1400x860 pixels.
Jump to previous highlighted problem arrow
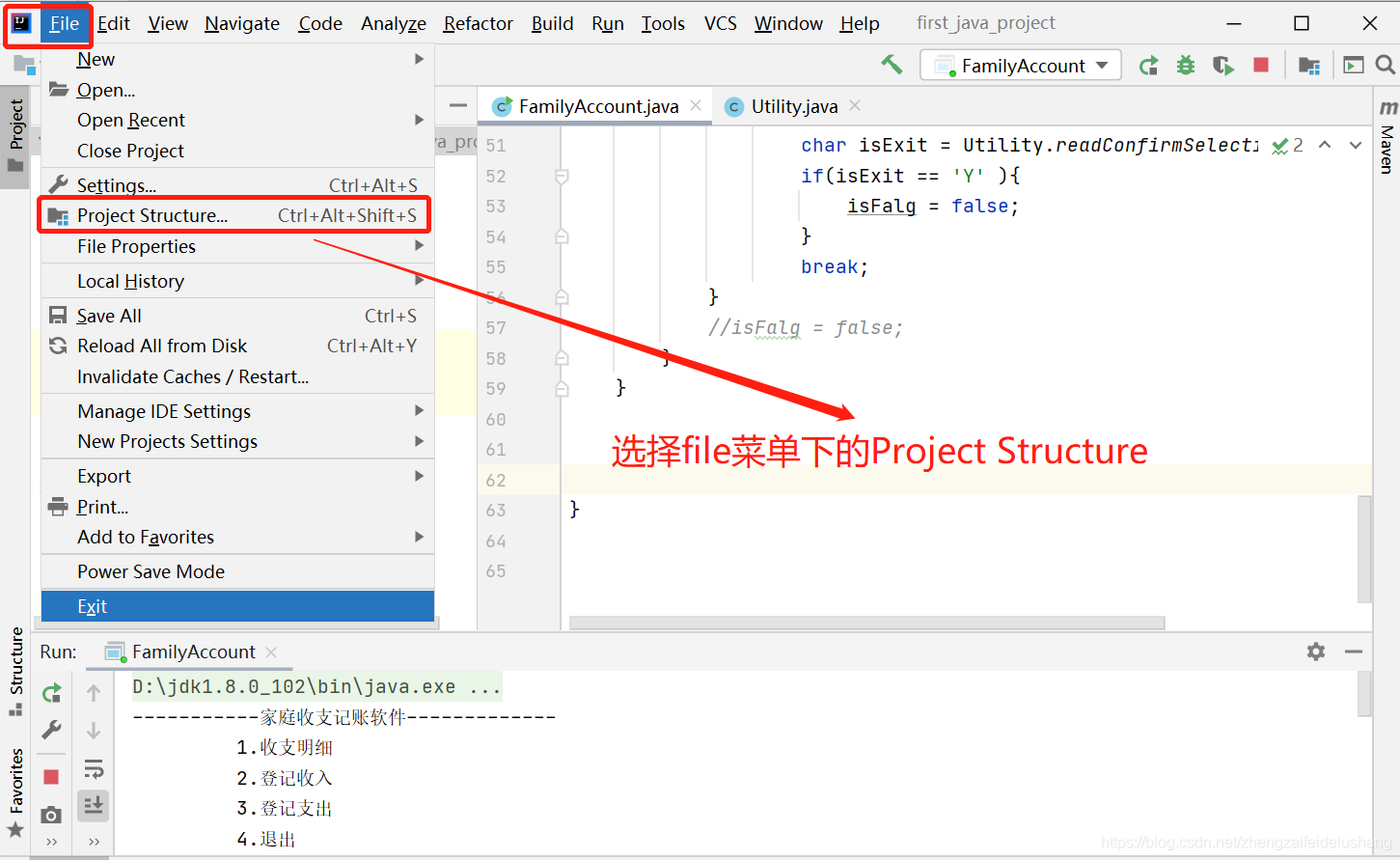1325,145
